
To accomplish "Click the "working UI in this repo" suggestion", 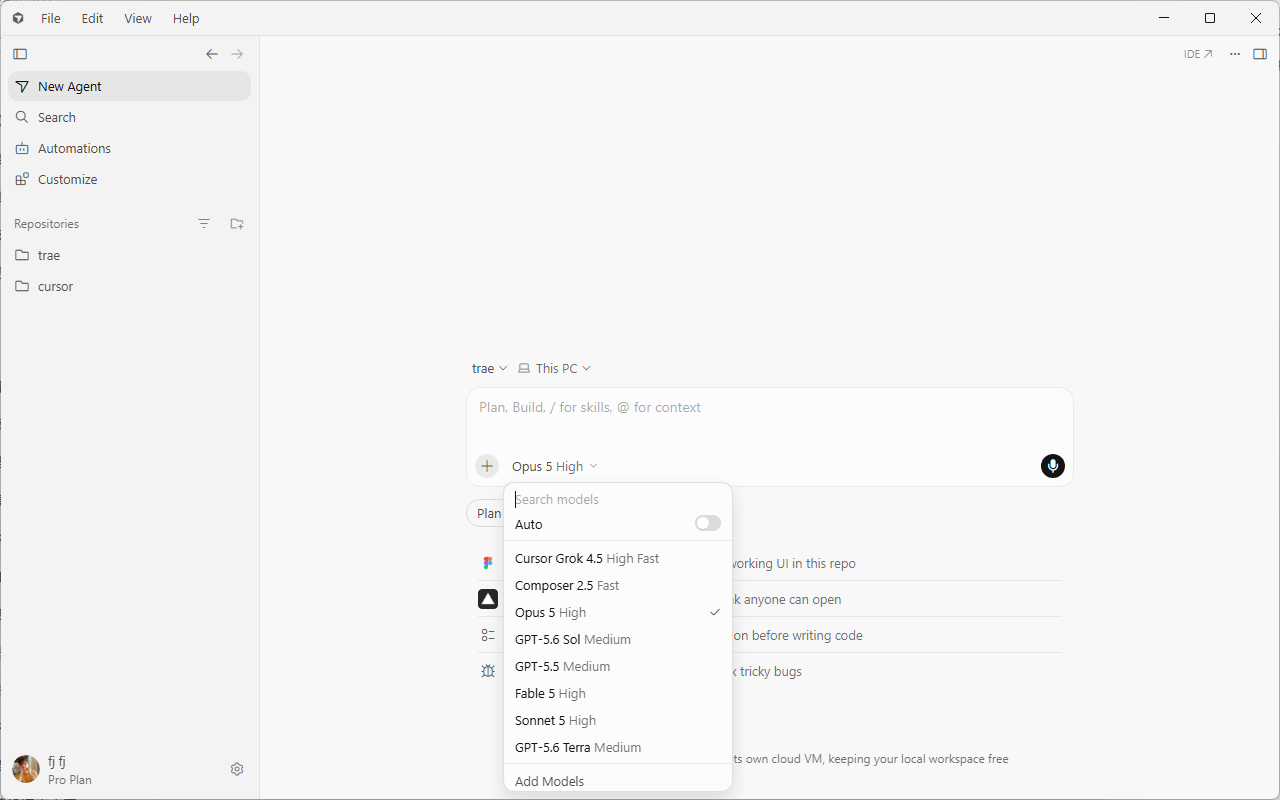I will (794, 564).
